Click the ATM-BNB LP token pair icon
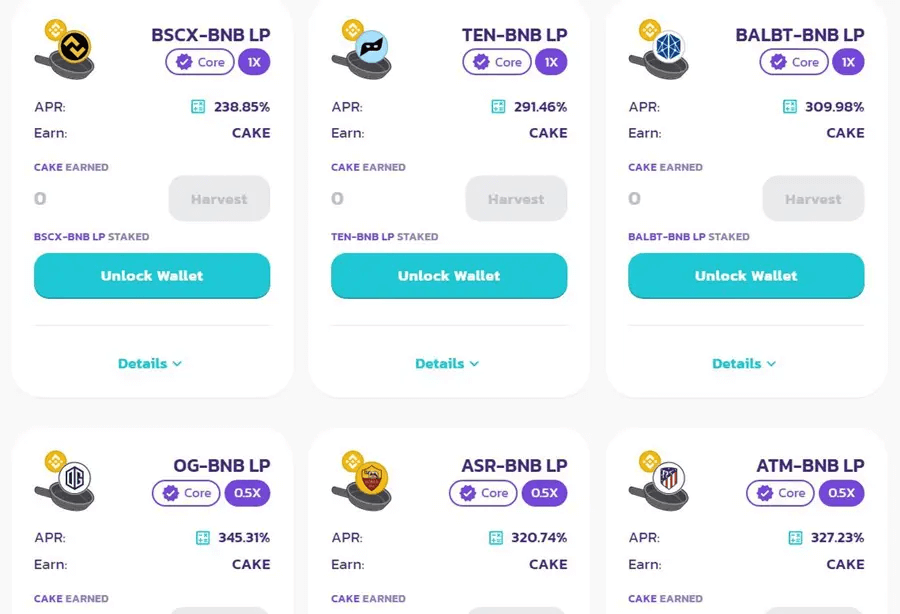This screenshot has height=614, width=900. (x=657, y=479)
